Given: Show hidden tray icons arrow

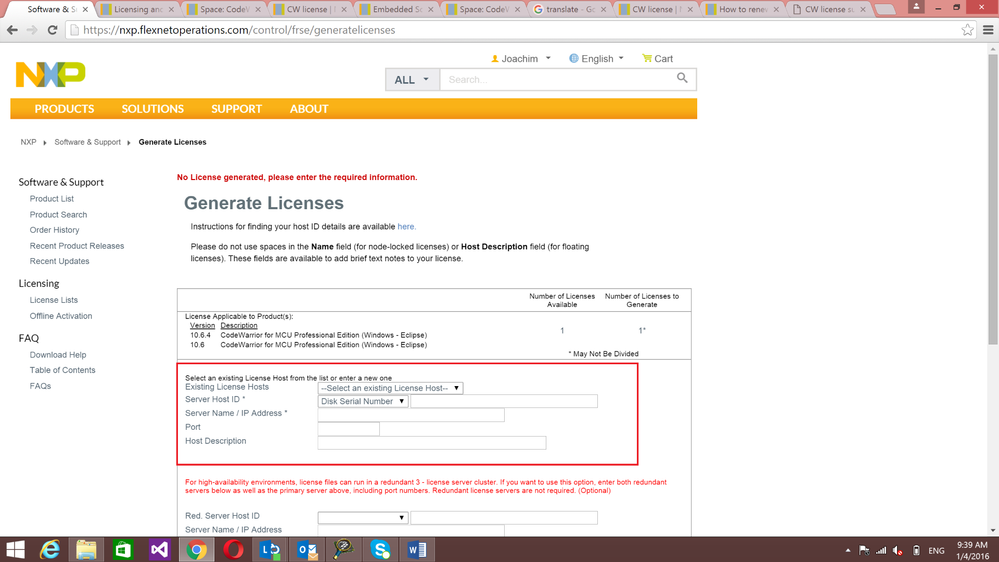Looking at the screenshot, I should (x=847, y=551).
